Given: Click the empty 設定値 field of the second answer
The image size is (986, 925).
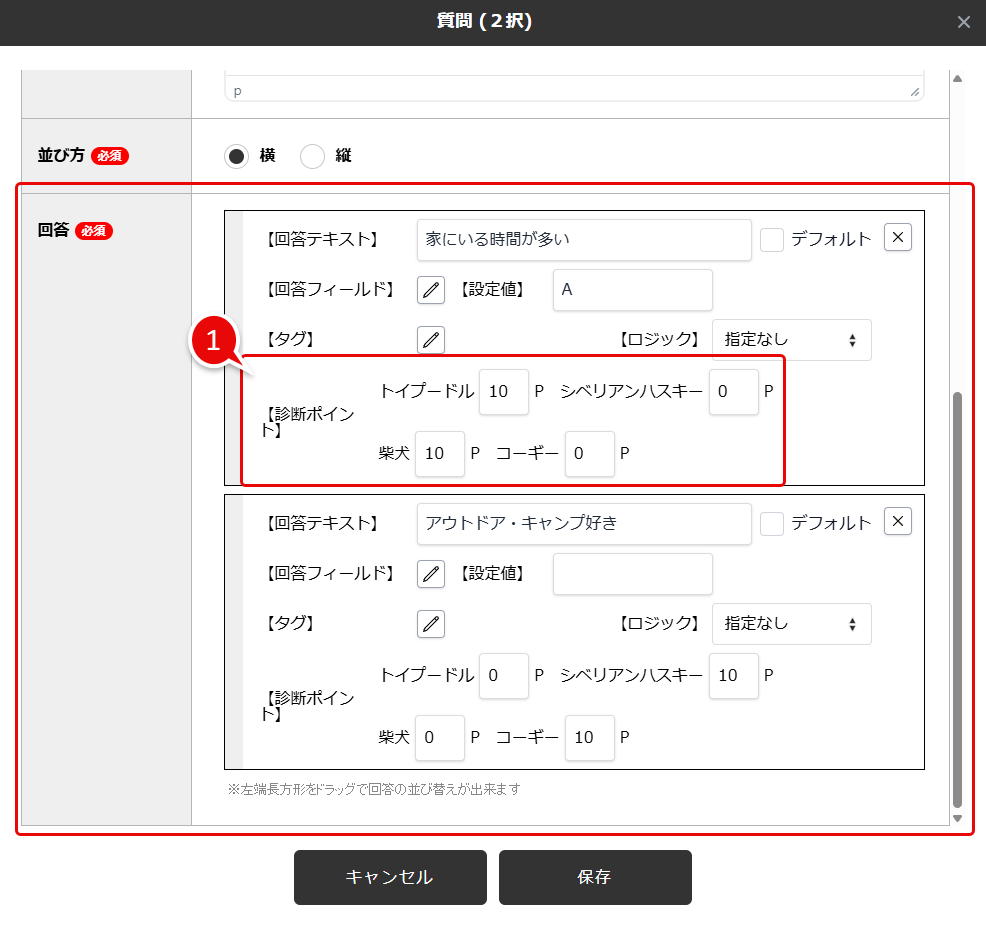Looking at the screenshot, I should click(632, 574).
